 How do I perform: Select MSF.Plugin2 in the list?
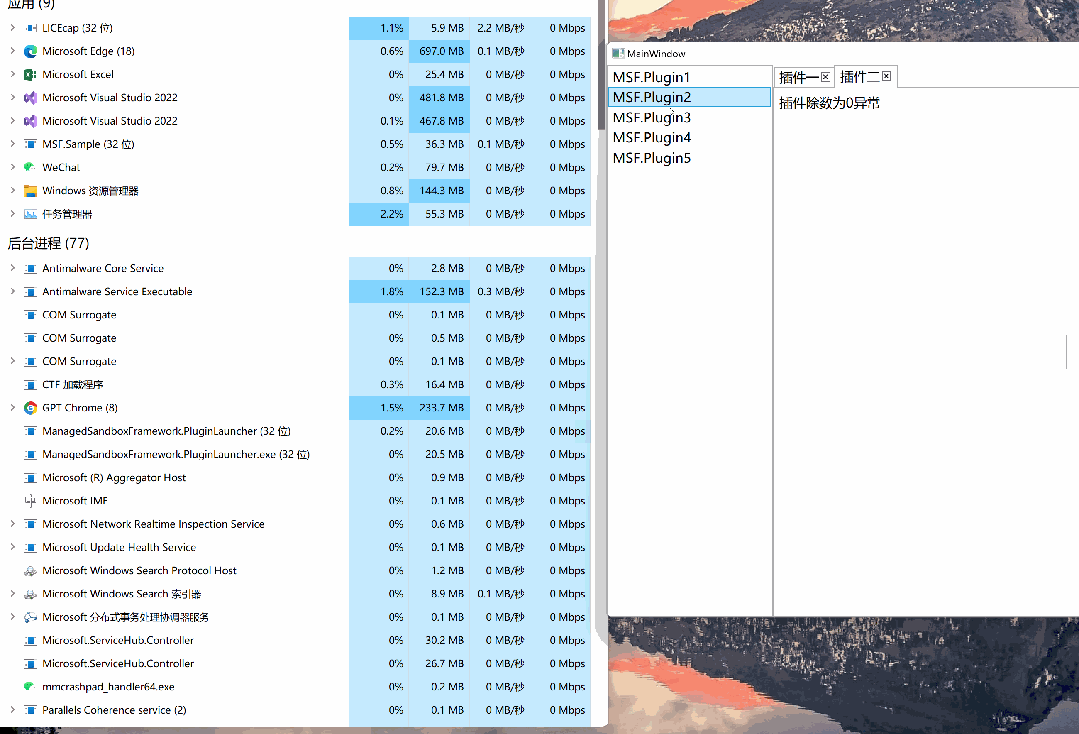click(690, 97)
